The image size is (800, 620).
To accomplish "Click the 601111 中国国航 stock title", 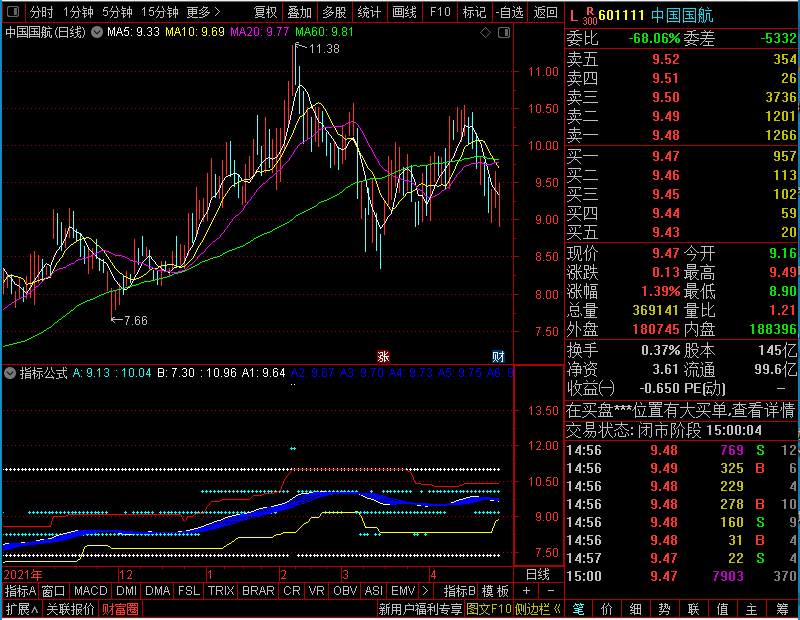I will (656, 16).
